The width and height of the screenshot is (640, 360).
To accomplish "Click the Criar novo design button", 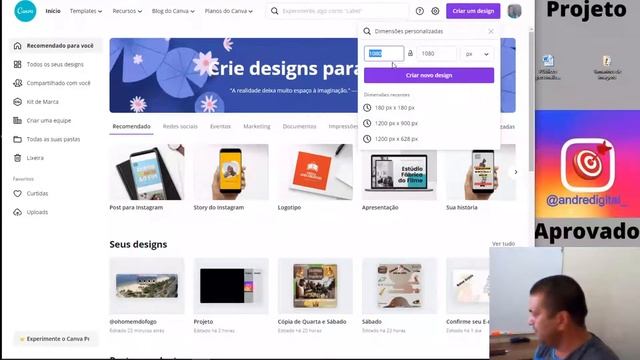I will pyautogui.click(x=429, y=75).
